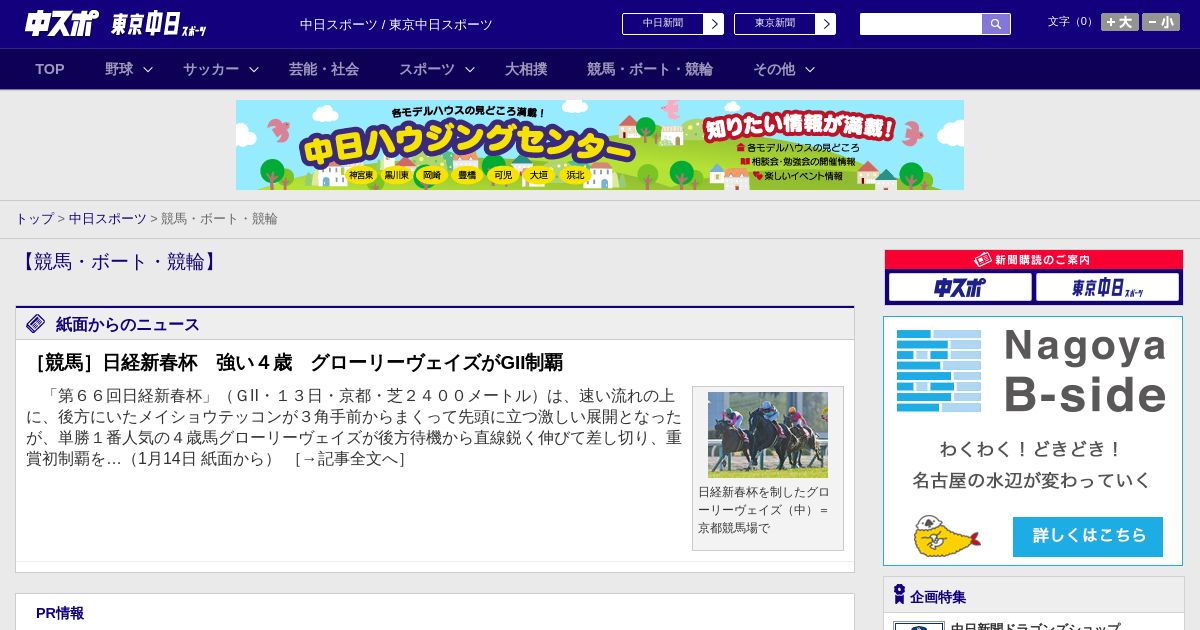1200x630 pixels.
Task: Click the 中日スポーツ breadcrumb link
Action: (108, 218)
